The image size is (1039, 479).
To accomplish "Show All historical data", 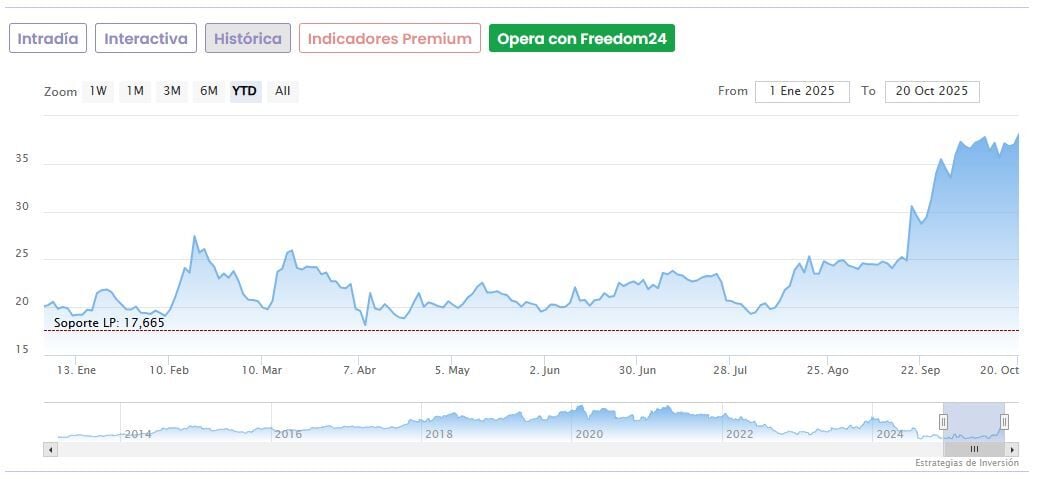I will coord(283,91).
